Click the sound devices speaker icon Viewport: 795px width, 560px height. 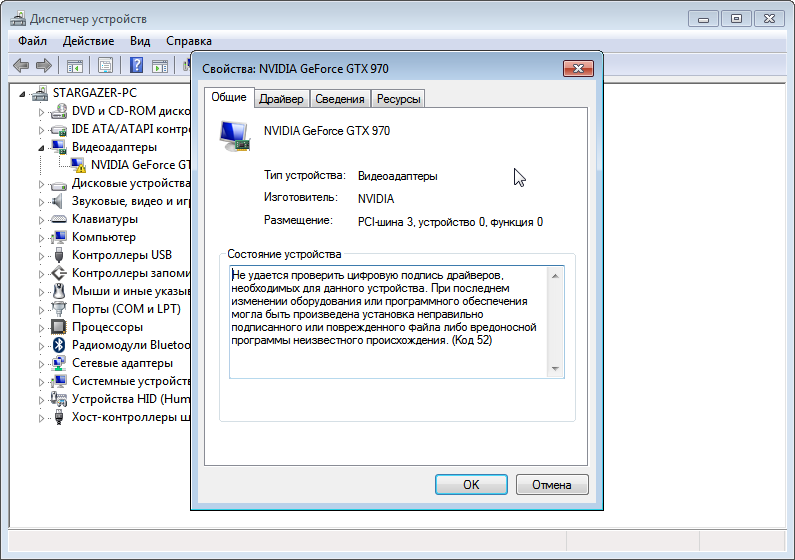(x=58, y=201)
